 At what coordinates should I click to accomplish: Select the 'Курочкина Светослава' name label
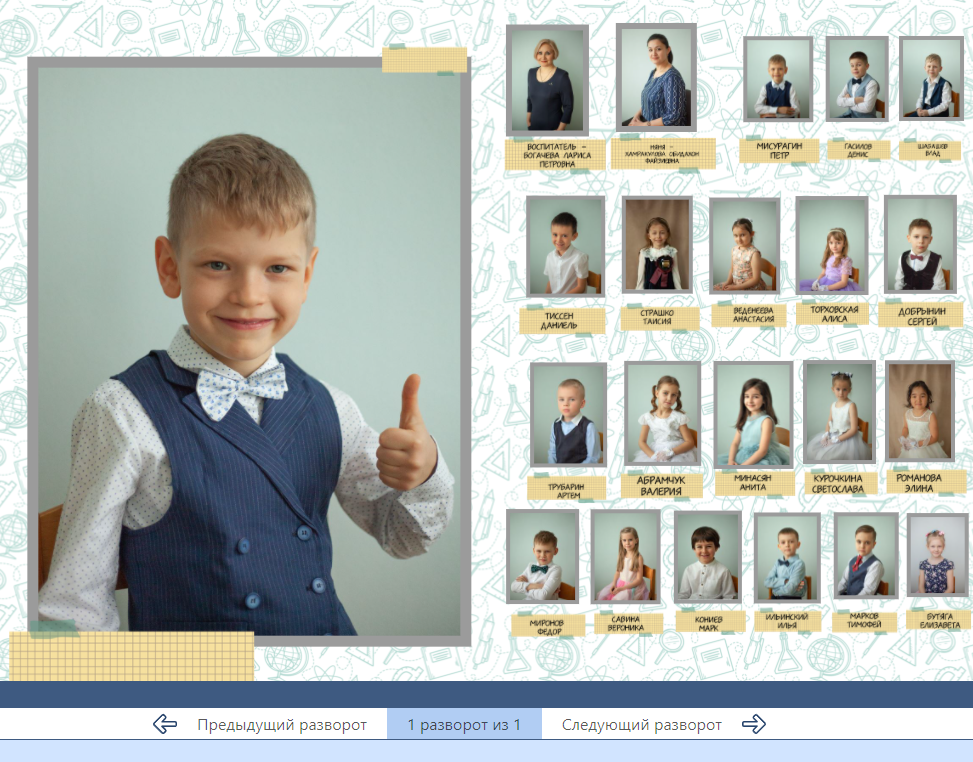840,483
